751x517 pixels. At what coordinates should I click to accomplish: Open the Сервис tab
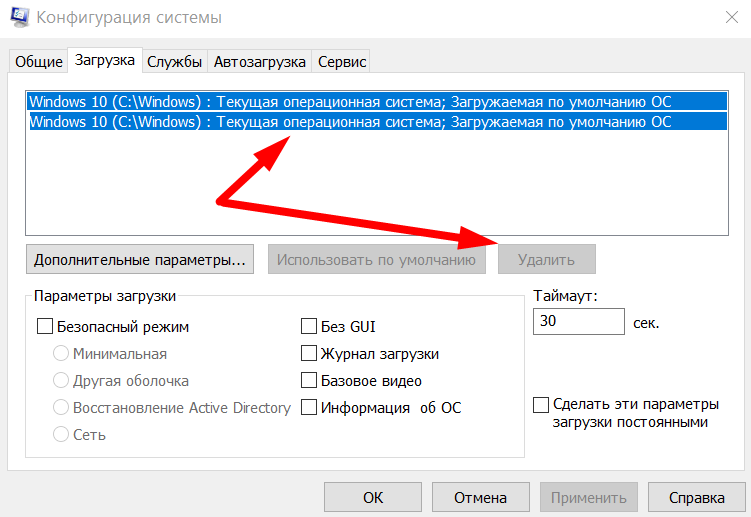[x=342, y=62]
